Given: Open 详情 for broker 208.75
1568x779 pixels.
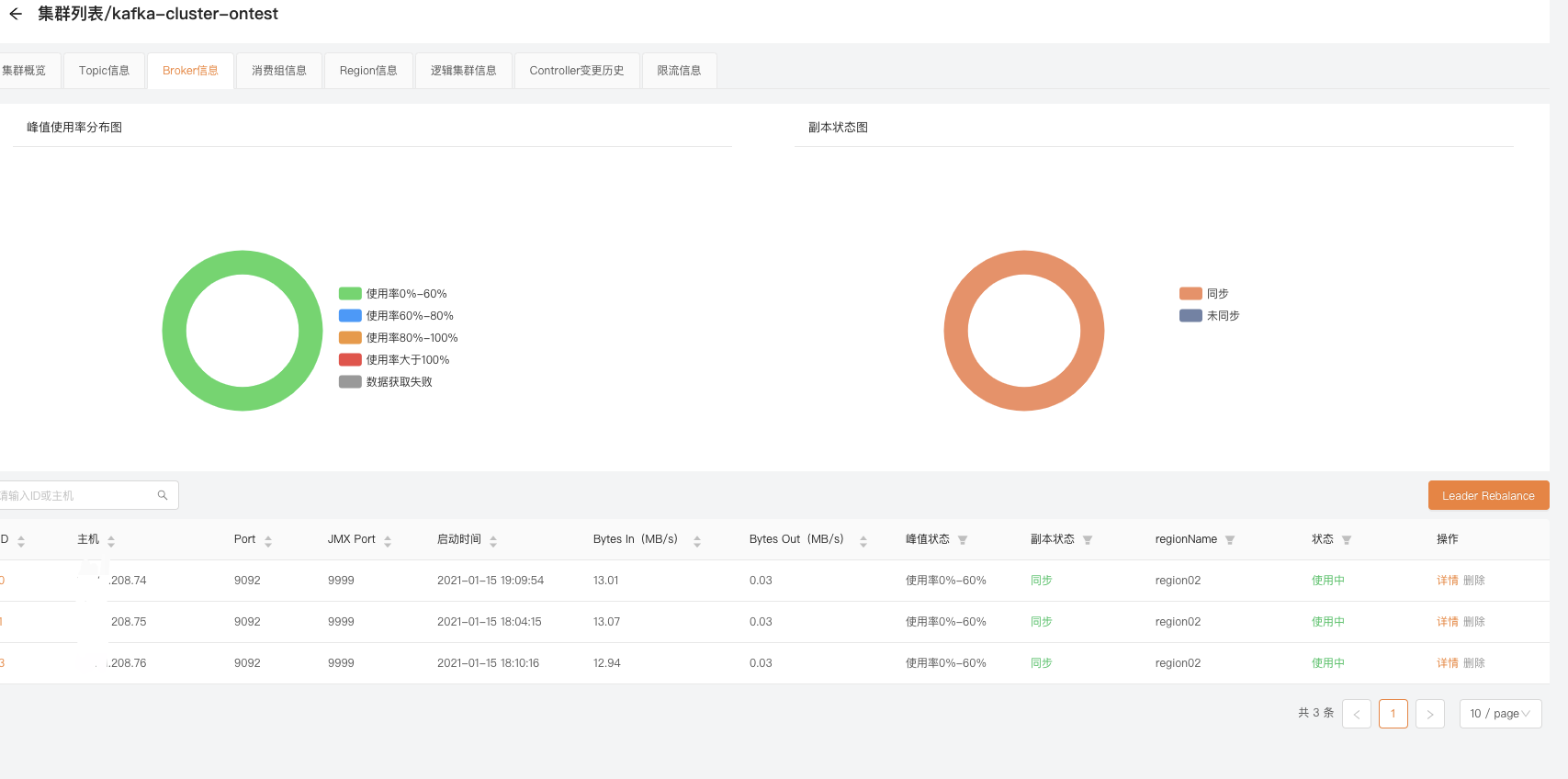Looking at the screenshot, I should [x=1448, y=622].
